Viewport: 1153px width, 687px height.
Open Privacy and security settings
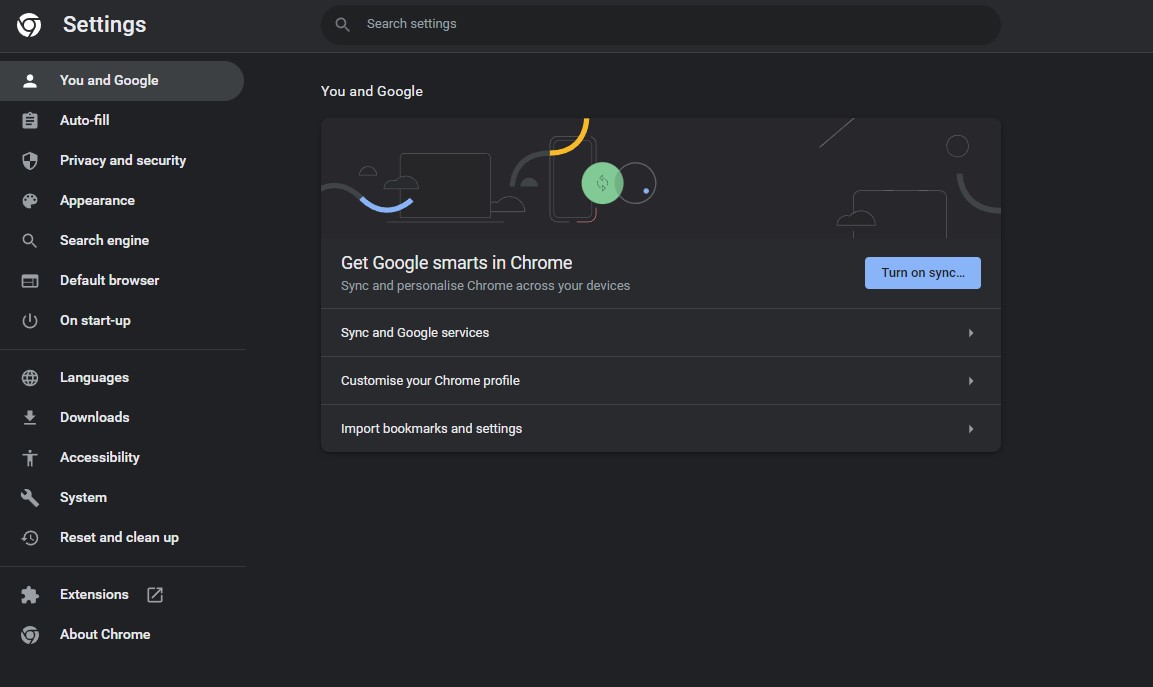pos(122,160)
